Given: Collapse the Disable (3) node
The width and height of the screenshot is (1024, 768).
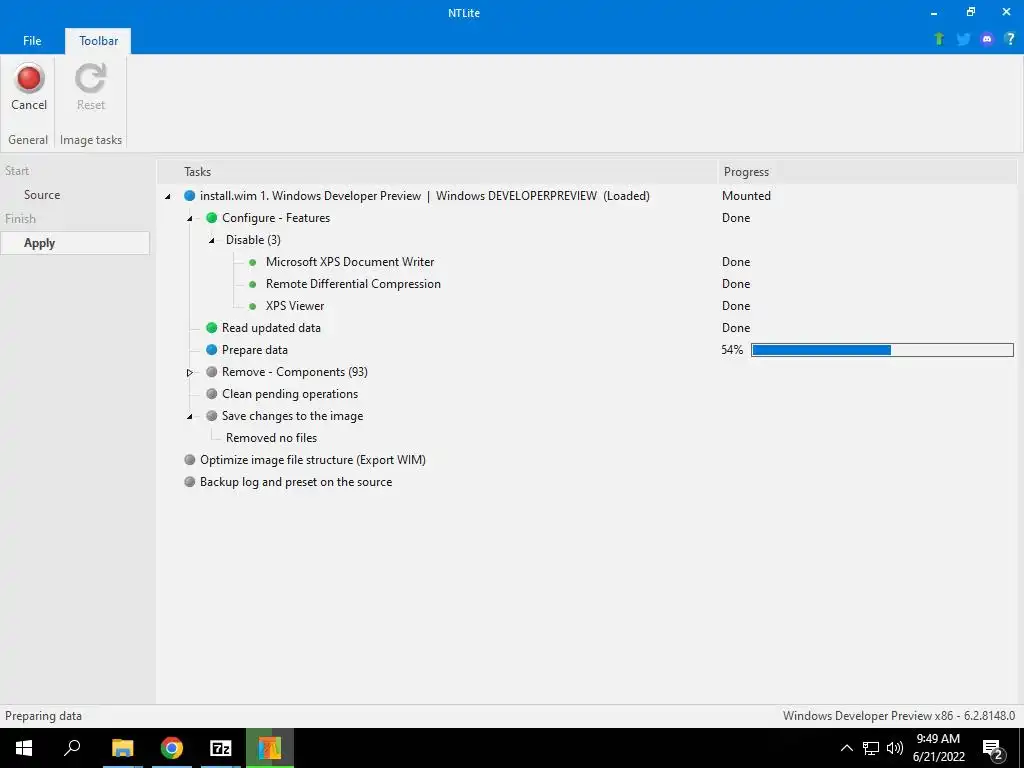Looking at the screenshot, I should tap(212, 240).
